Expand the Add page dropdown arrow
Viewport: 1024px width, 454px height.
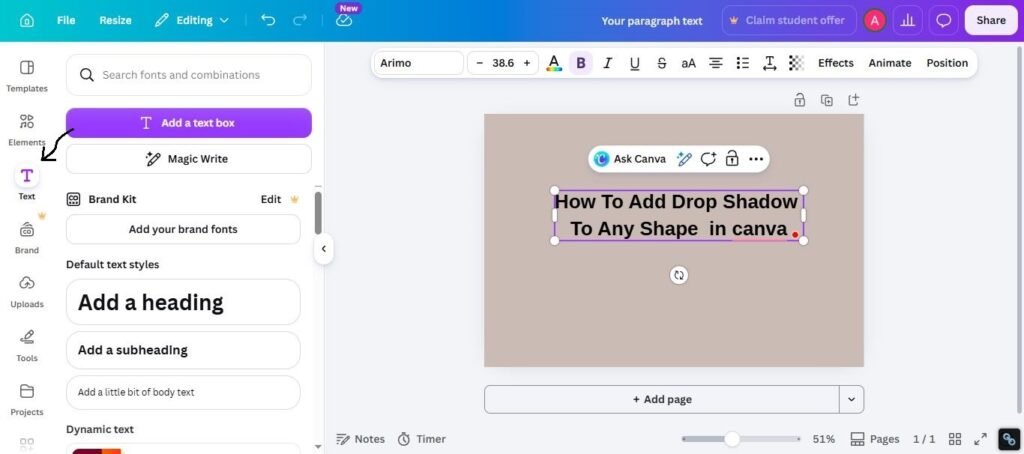[x=851, y=399]
